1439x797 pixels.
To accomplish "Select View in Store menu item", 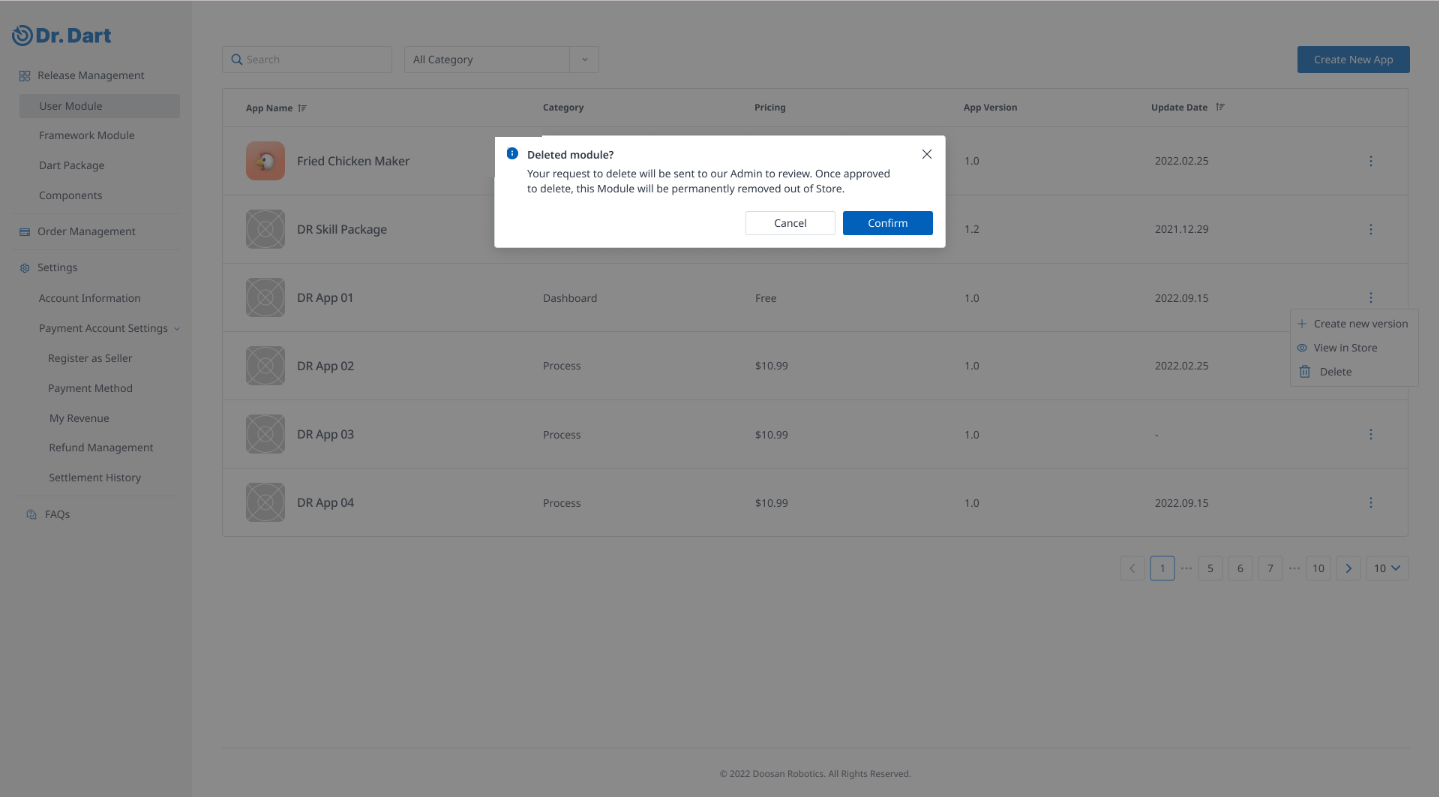I will [x=1345, y=348].
